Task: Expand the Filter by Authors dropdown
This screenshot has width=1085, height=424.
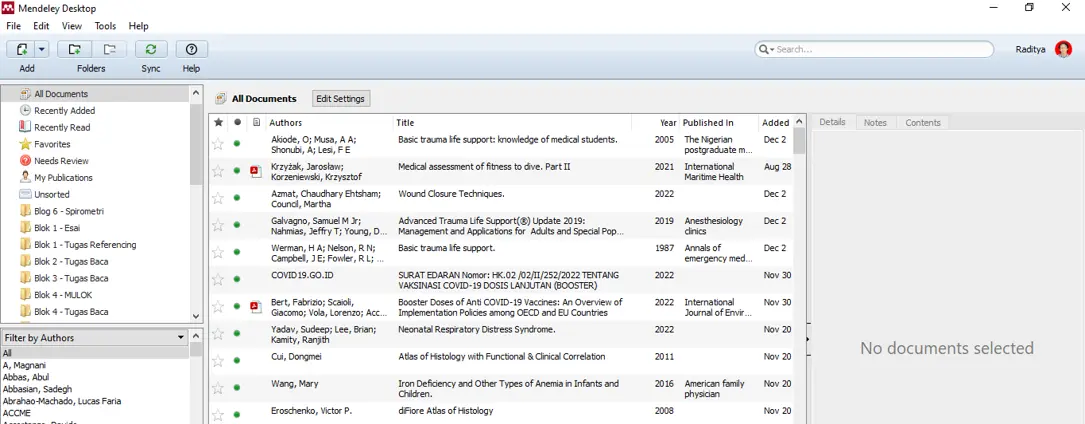Action: [x=181, y=338]
